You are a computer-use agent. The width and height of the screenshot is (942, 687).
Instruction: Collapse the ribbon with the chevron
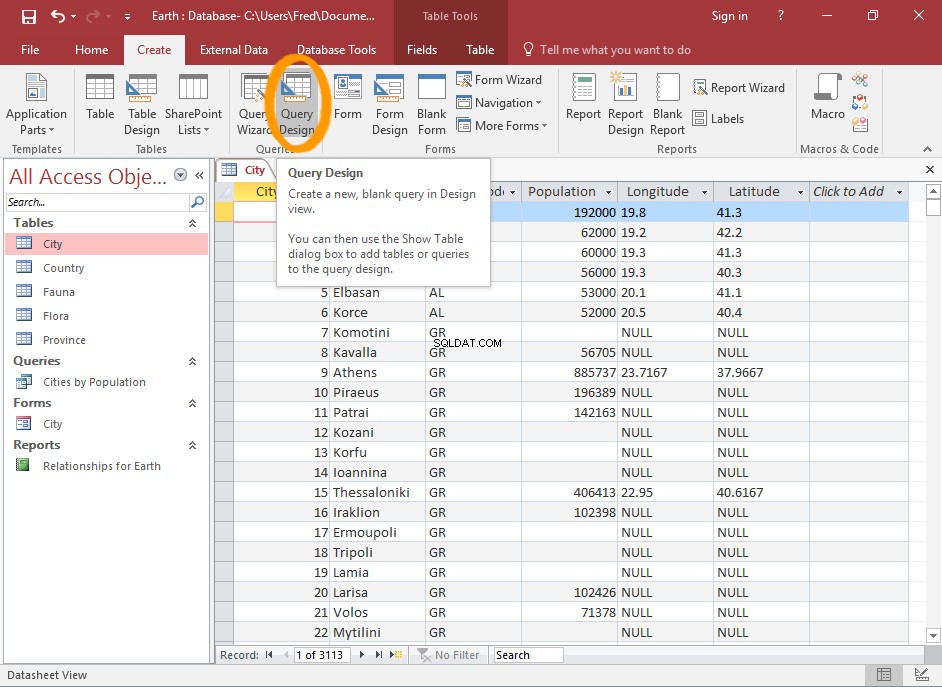[x=928, y=149]
